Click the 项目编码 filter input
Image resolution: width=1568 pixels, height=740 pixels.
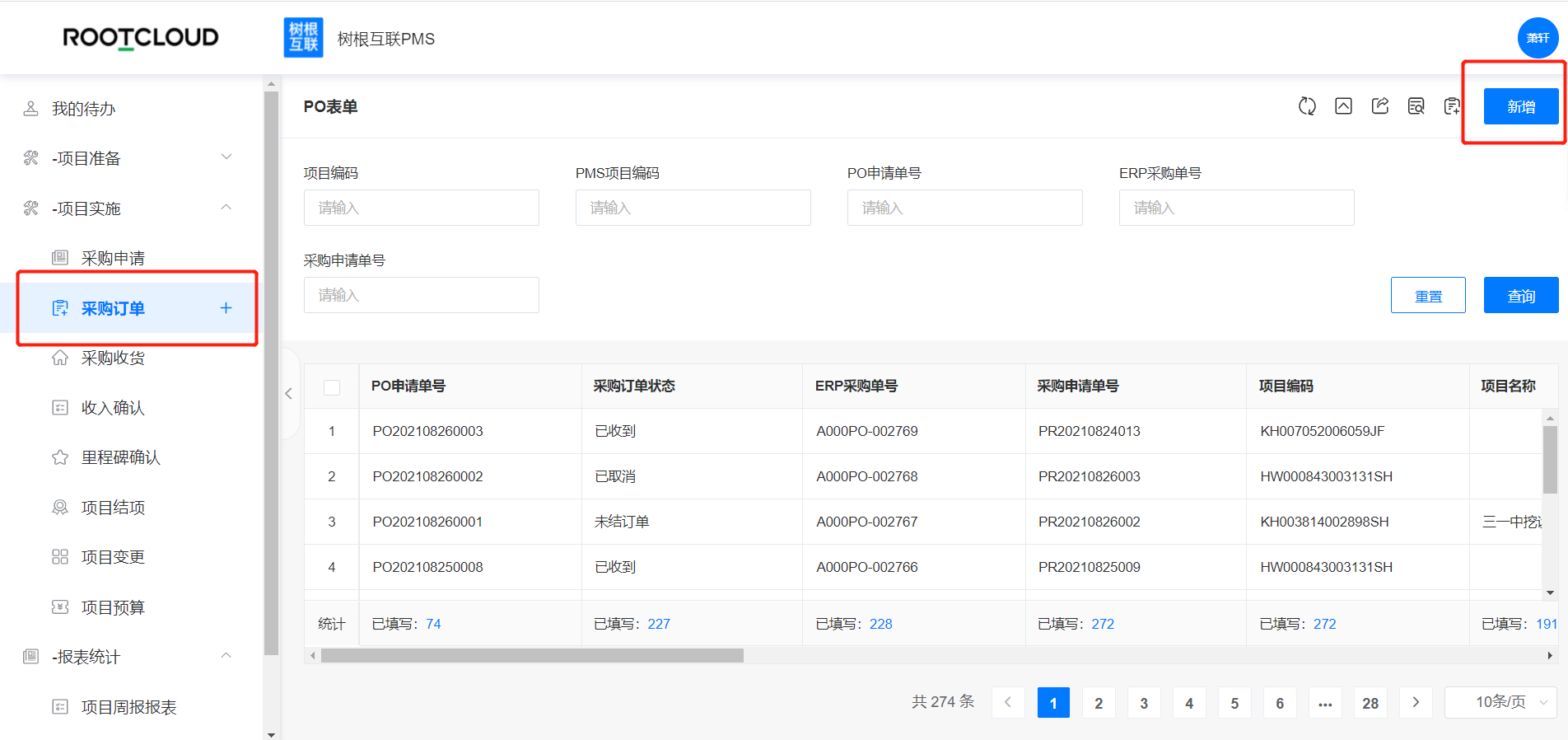(421, 208)
